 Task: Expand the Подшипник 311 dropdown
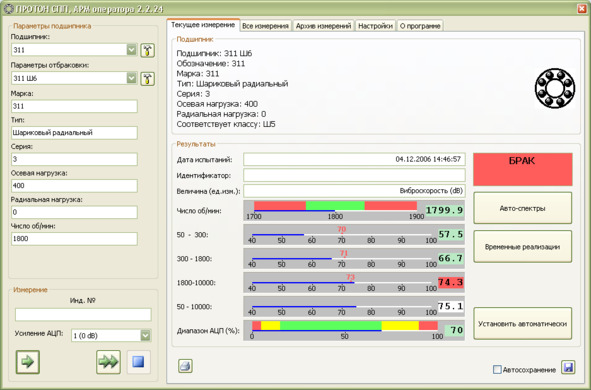point(131,50)
